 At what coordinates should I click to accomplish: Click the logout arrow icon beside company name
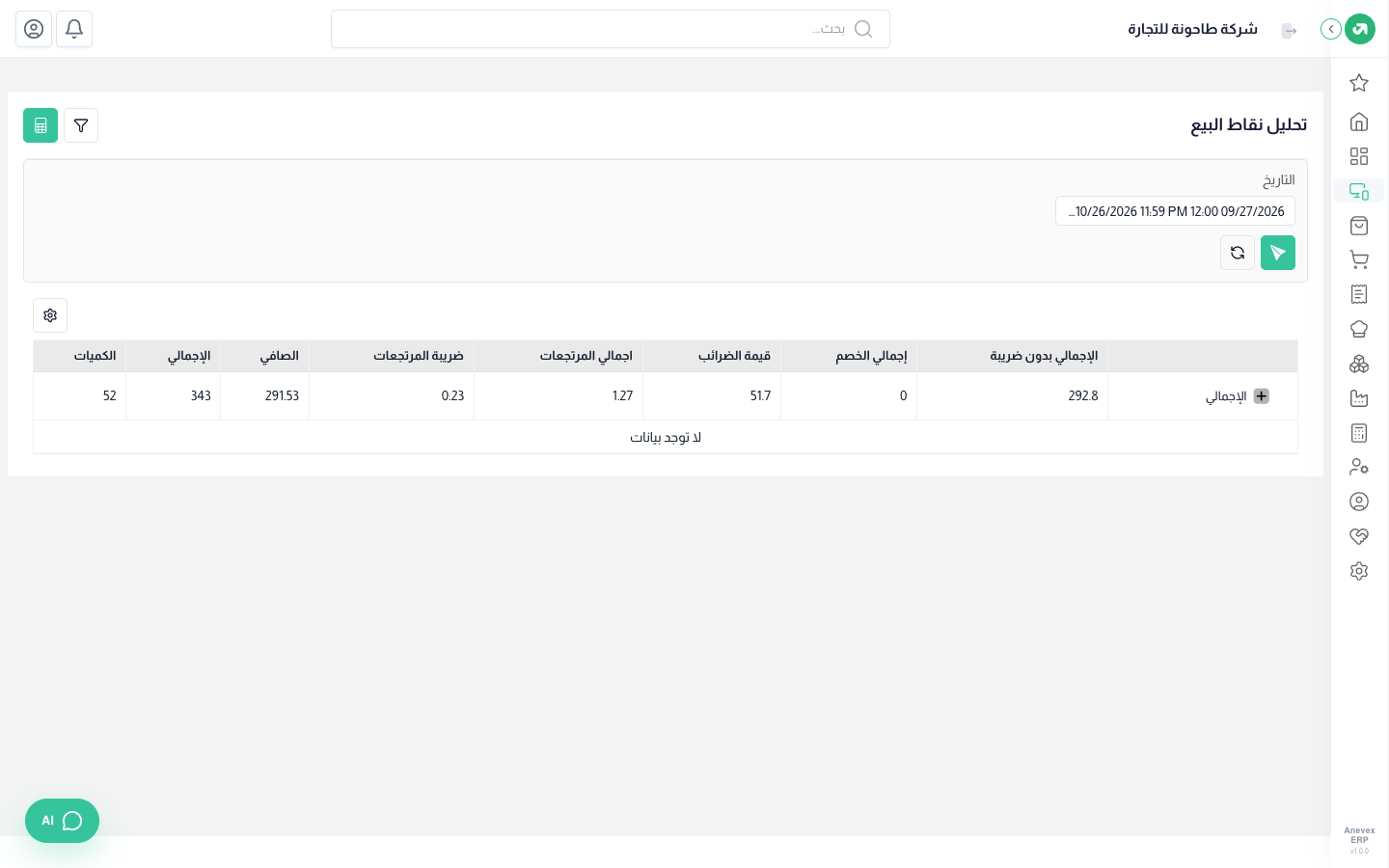(x=1290, y=31)
